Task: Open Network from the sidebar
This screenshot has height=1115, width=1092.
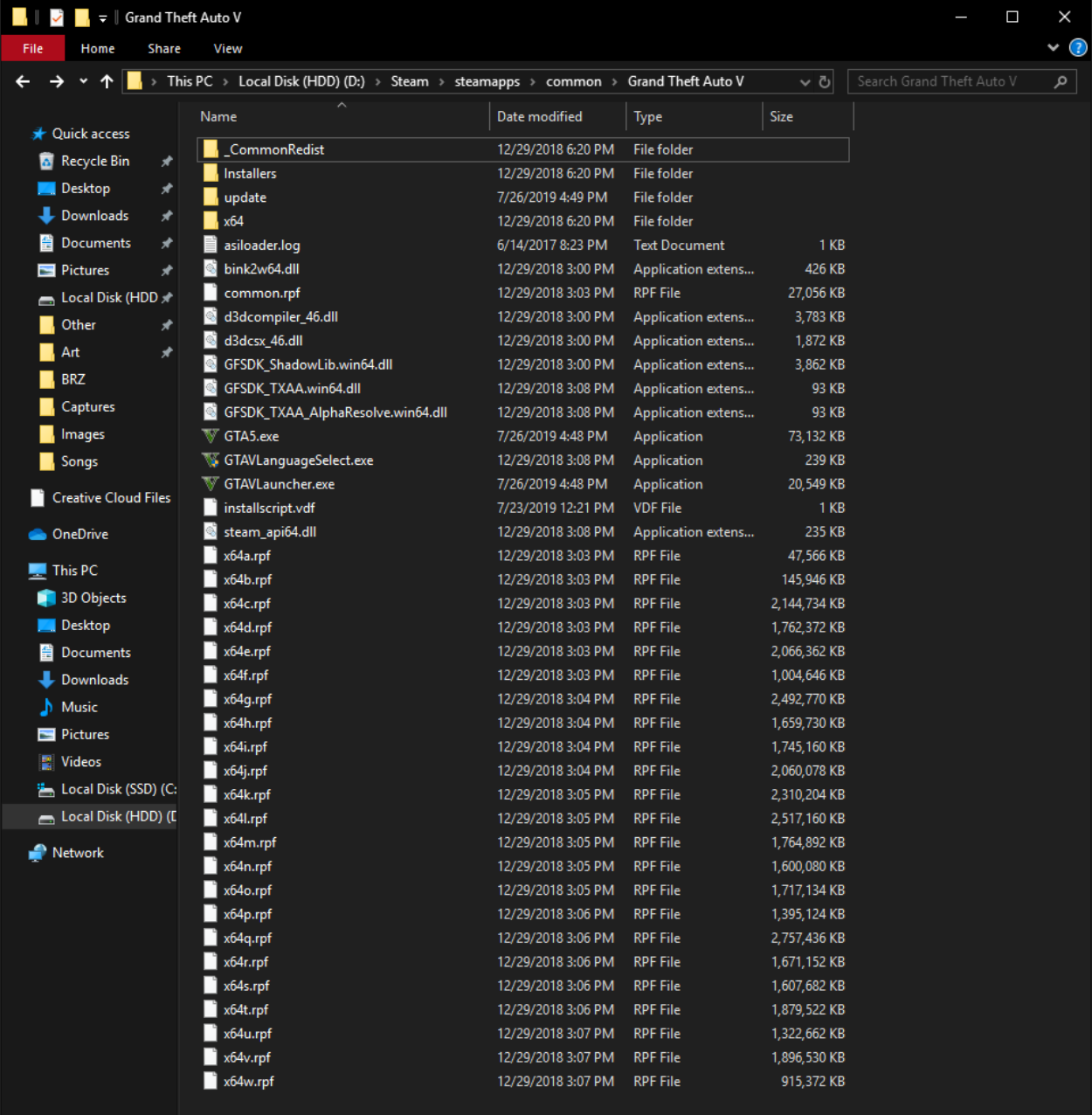Action: coord(78,853)
